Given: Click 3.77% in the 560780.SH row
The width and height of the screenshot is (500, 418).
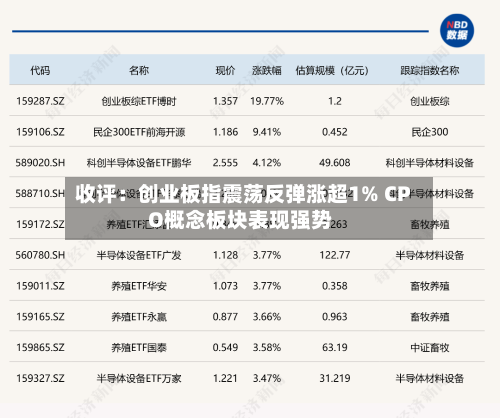Looking at the screenshot, I should [267, 255].
